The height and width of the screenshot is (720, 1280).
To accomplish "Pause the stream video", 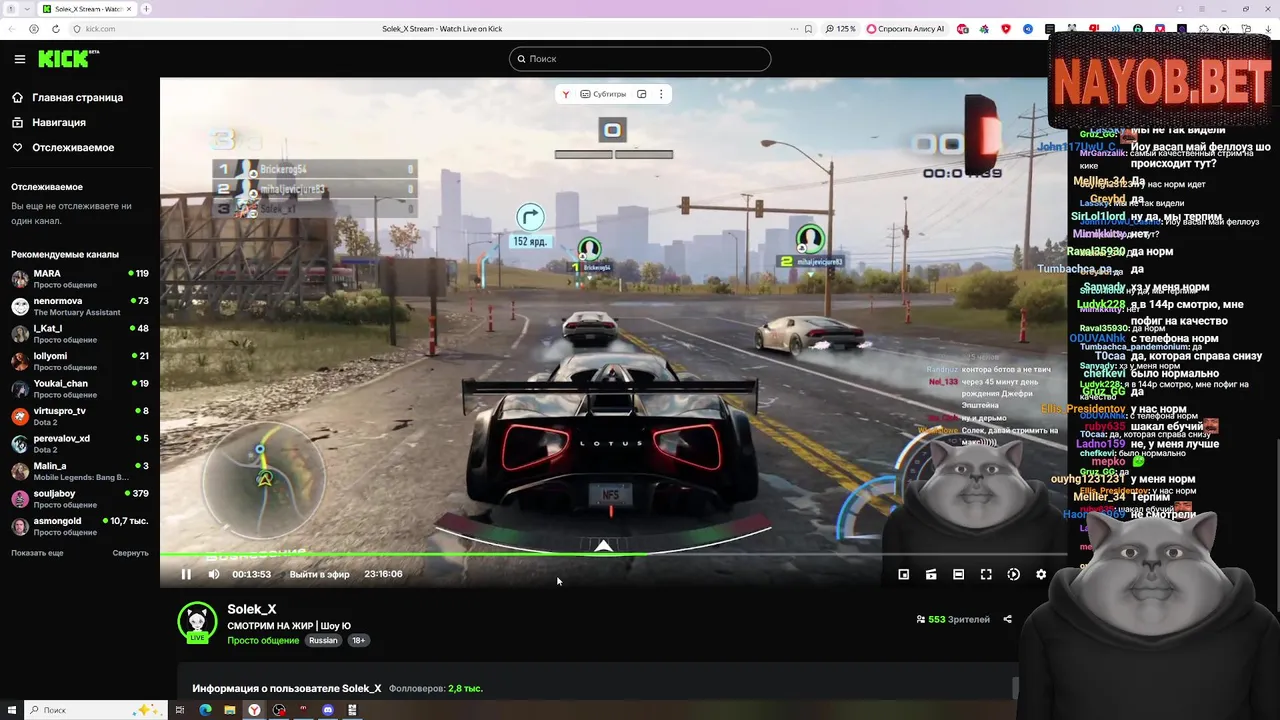I will click(186, 574).
